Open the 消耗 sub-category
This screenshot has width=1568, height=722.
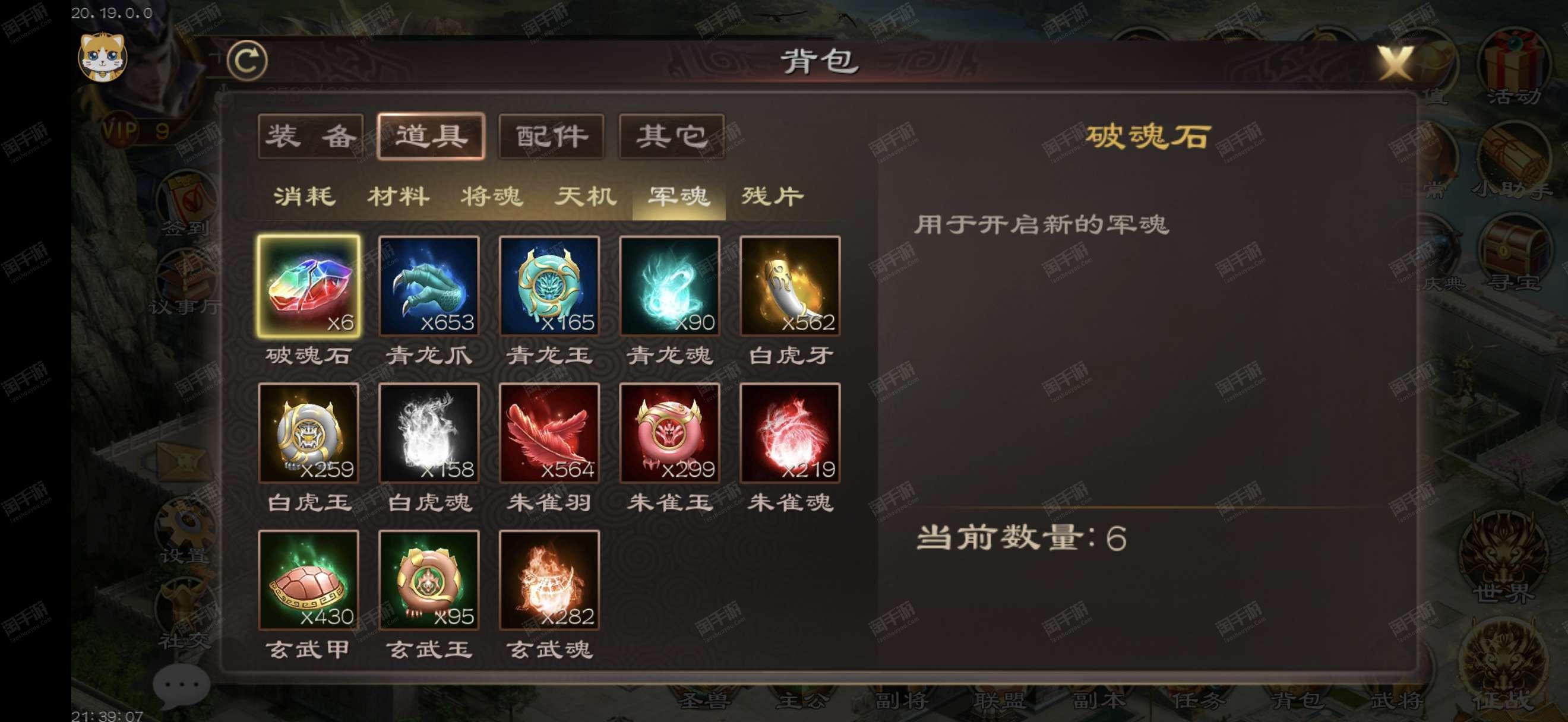pos(304,197)
